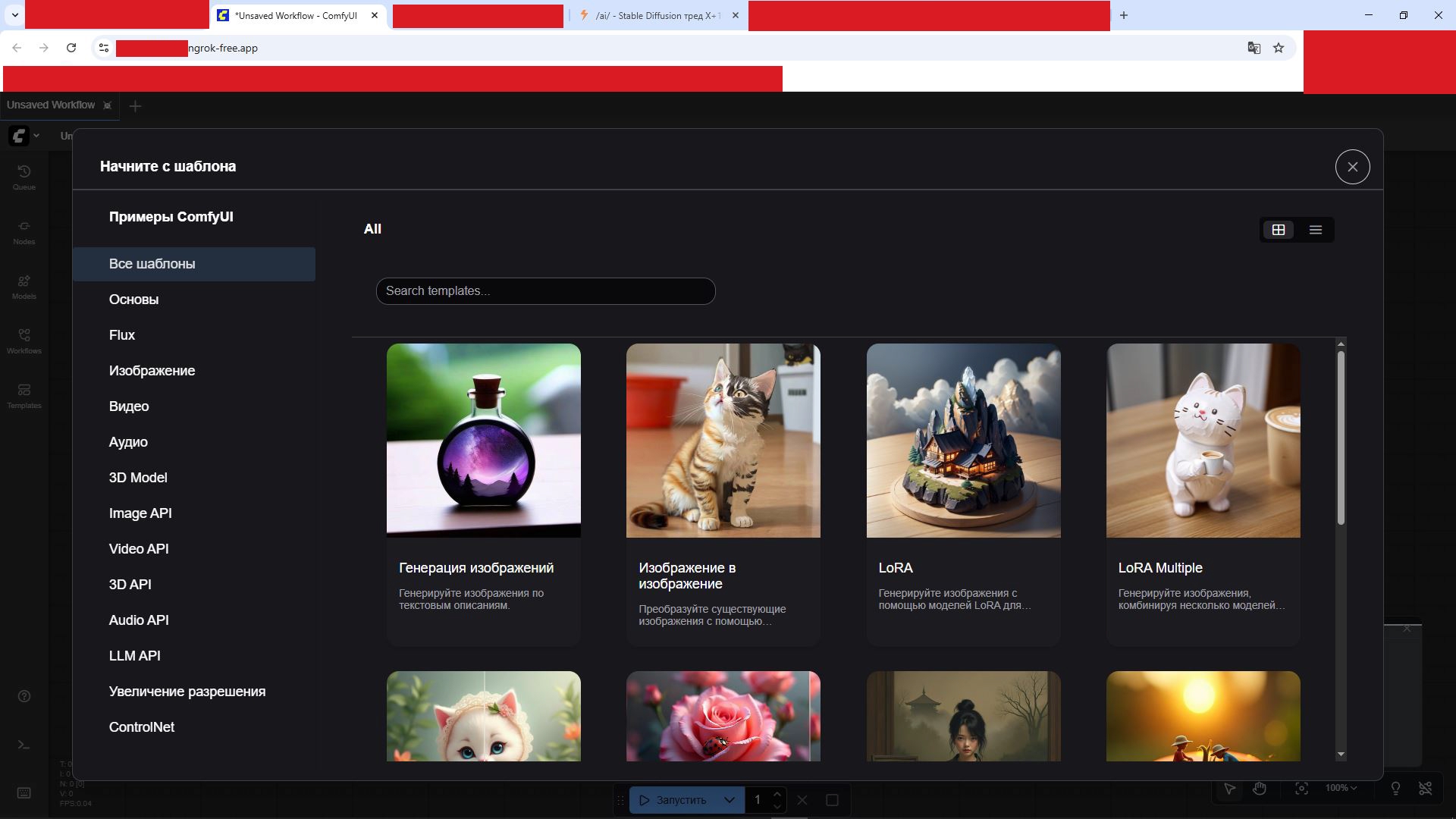Screen dimensions: 1456x819
Task: Switch templates to list view
Action: pyautogui.click(x=1316, y=230)
